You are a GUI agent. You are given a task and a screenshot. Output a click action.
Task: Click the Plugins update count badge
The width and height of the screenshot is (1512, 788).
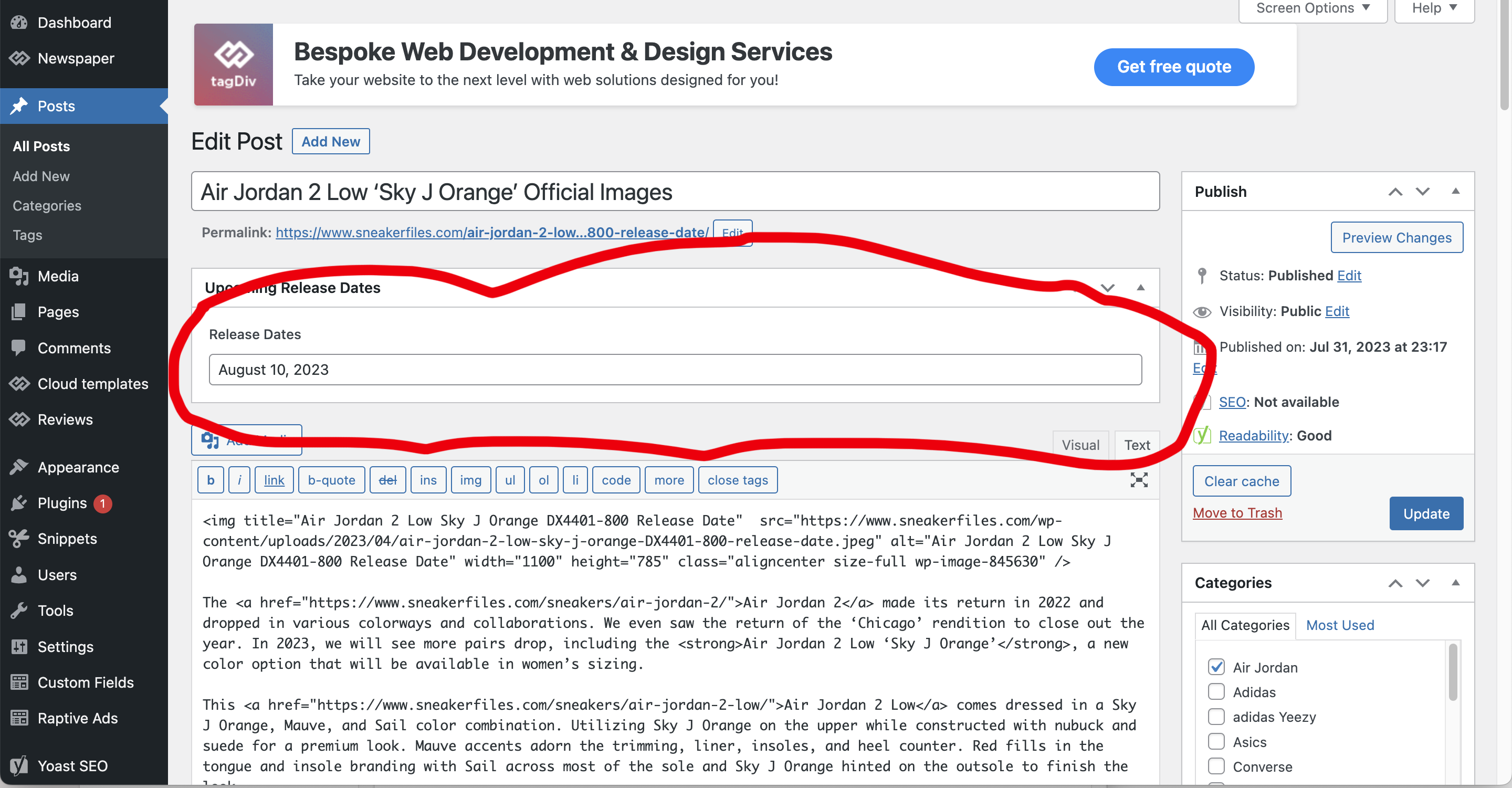pos(103,503)
